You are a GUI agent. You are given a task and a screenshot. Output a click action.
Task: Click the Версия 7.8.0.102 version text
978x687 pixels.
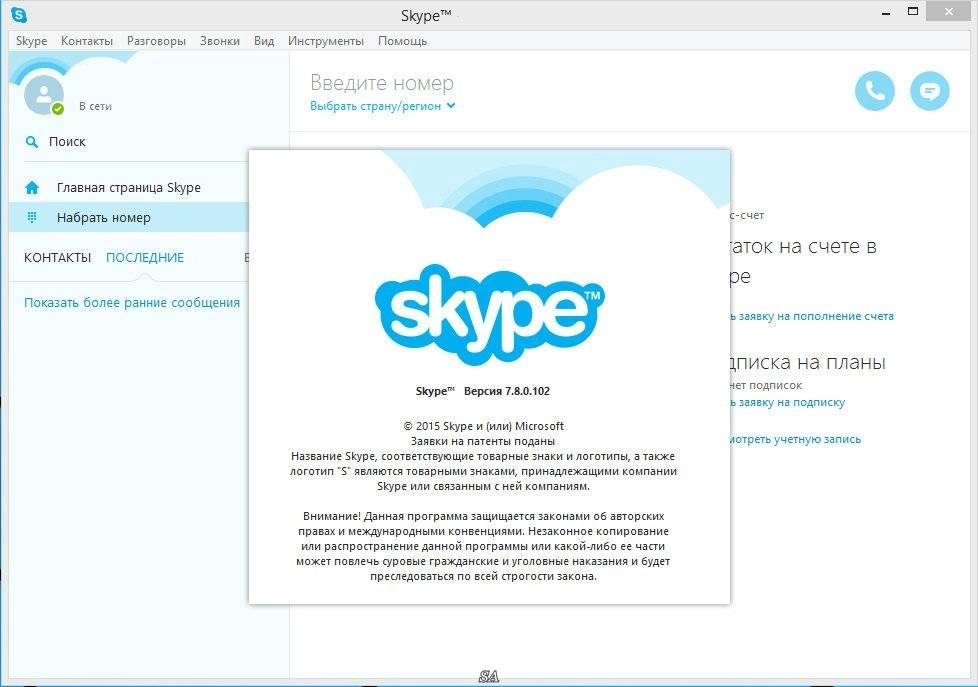point(506,391)
